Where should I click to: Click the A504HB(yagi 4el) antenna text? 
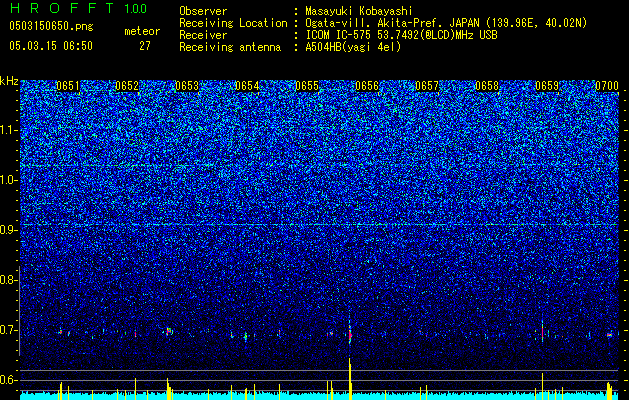[x=353, y=47]
